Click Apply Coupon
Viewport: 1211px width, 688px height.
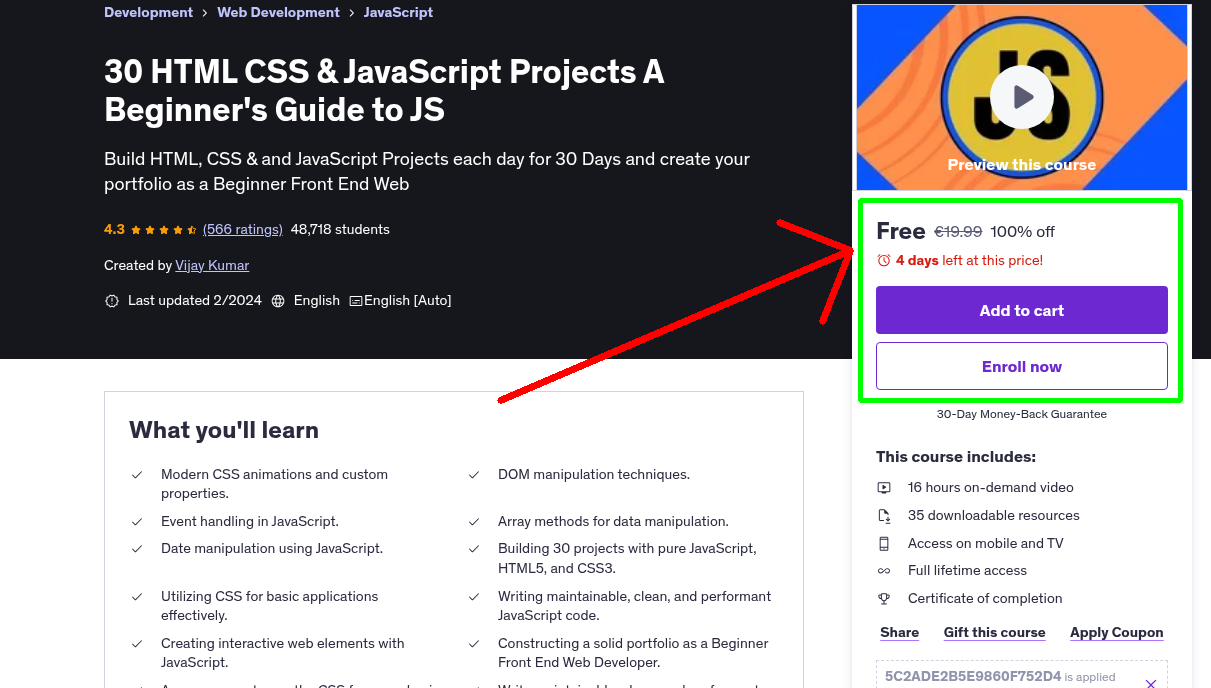pyautogui.click(x=1116, y=632)
